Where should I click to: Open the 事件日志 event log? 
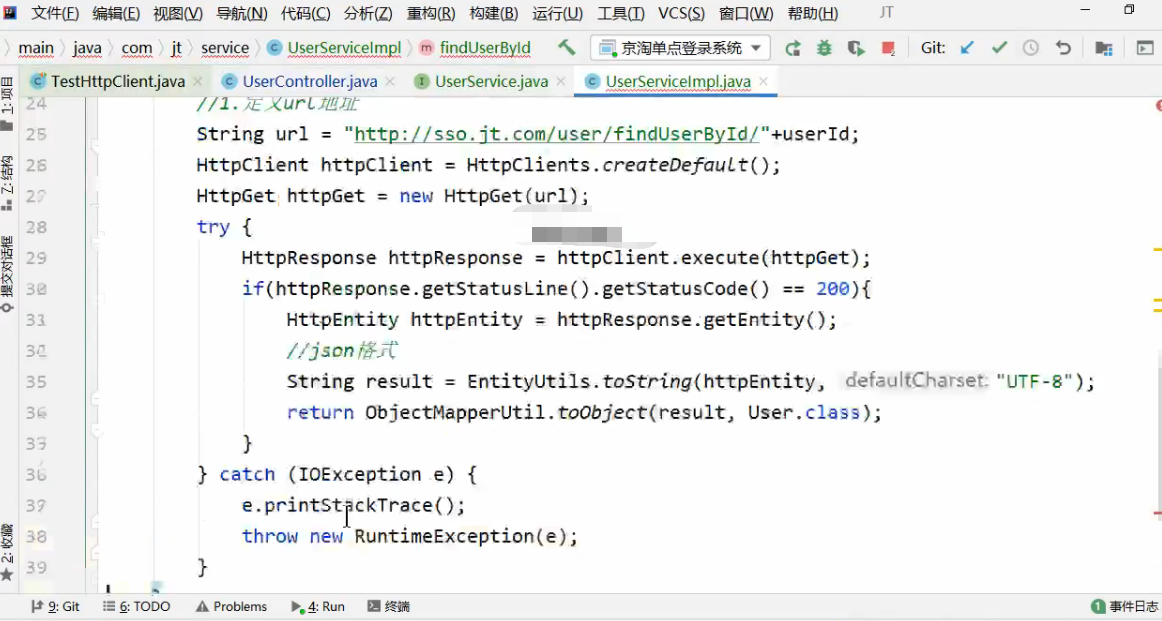pos(1126,606)
